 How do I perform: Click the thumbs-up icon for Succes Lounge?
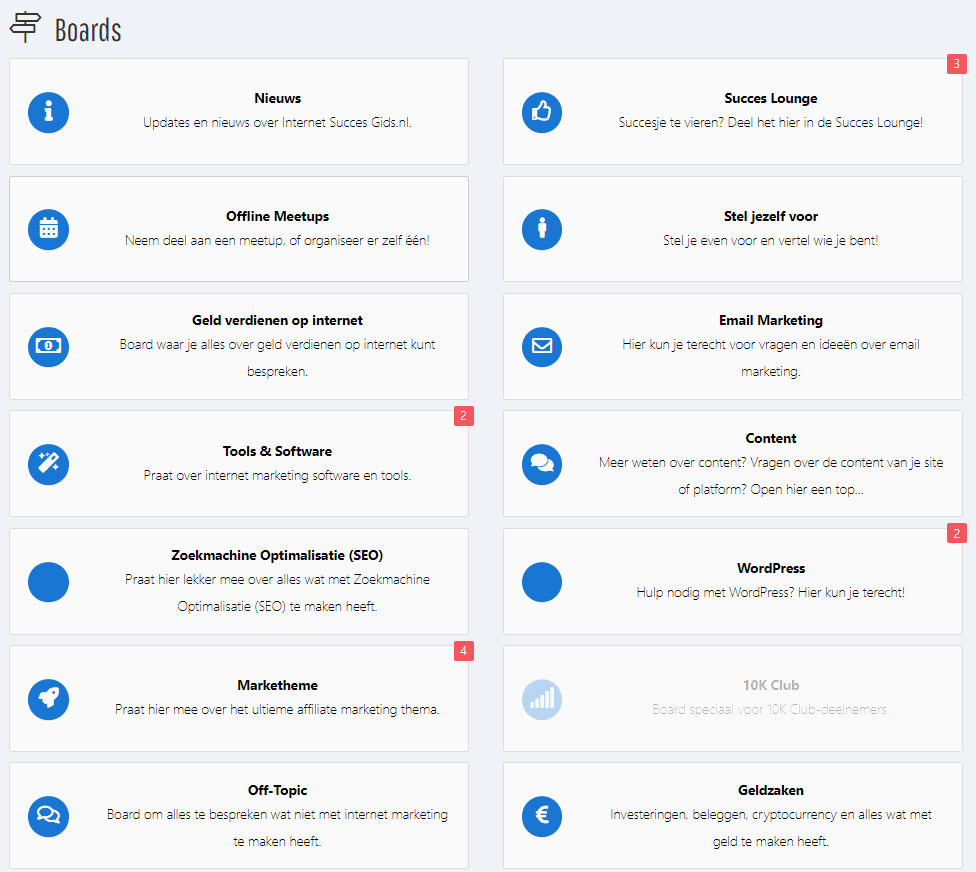click(x=542, y=112)
